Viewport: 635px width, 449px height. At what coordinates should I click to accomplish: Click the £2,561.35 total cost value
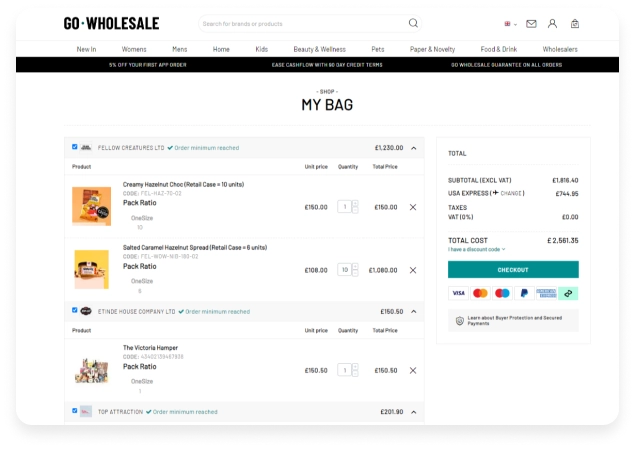click(x=563, y=240)
